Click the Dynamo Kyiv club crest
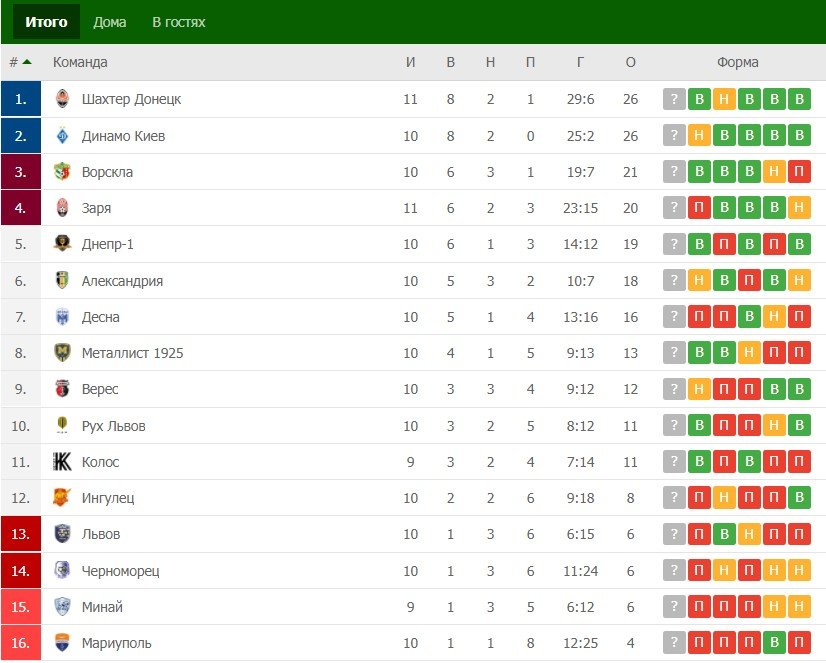The width and height of the screenshot is (826, 663). click(x=62, y=136)
